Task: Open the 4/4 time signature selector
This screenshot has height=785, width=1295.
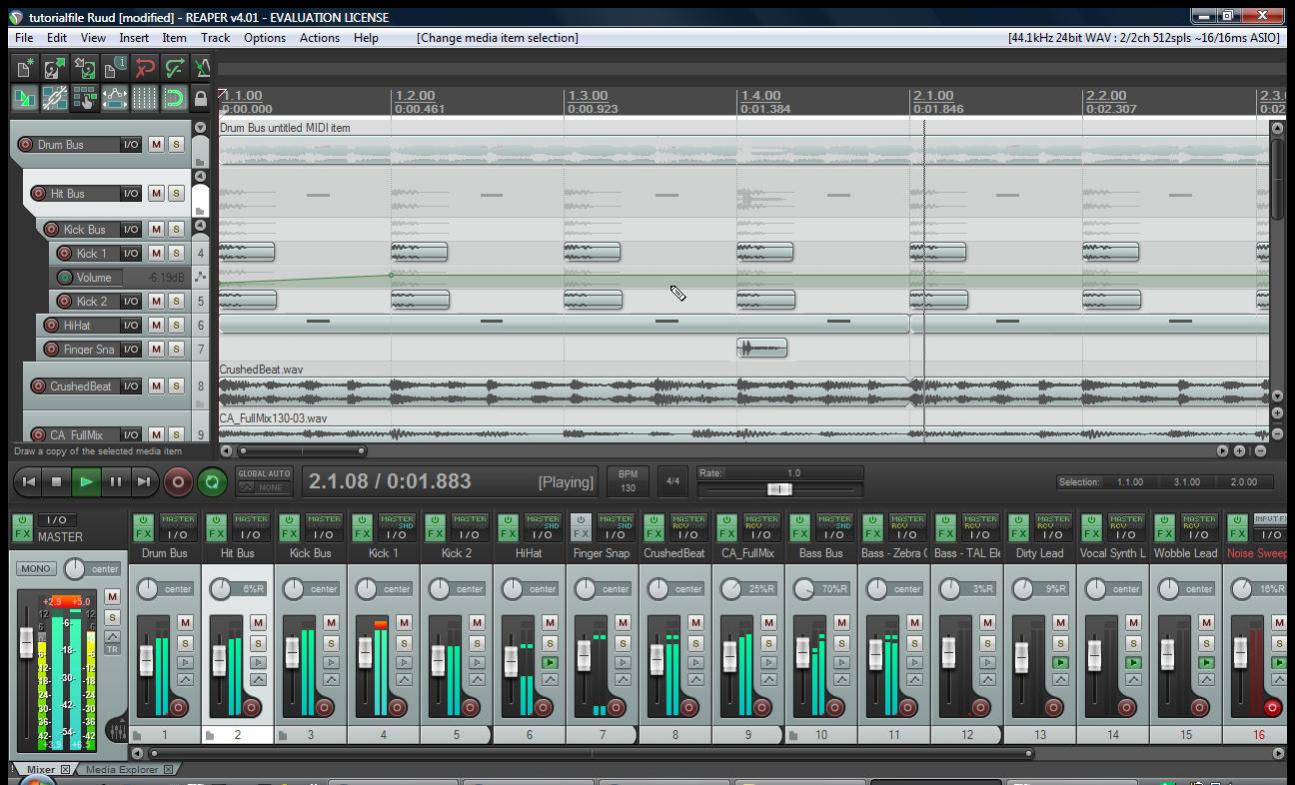Action: (671, 481)
